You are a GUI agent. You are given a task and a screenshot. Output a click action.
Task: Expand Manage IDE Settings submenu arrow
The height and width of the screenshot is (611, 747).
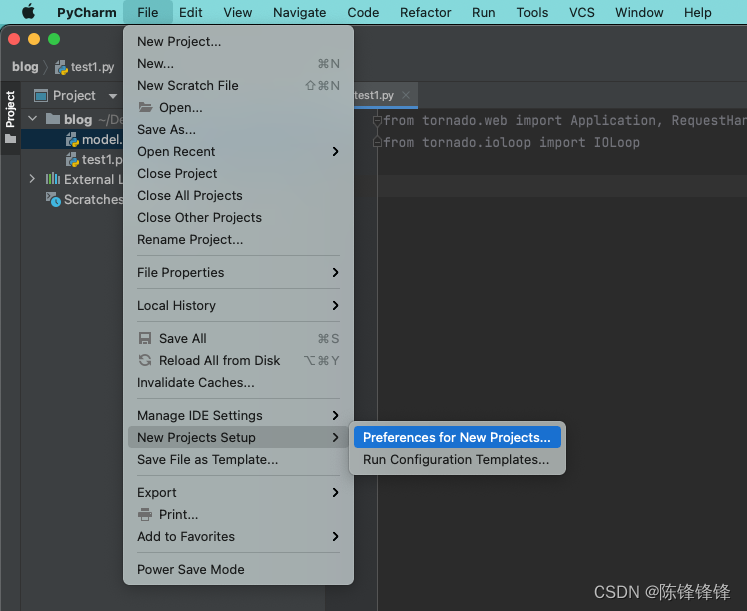click(x=335, y=415)
